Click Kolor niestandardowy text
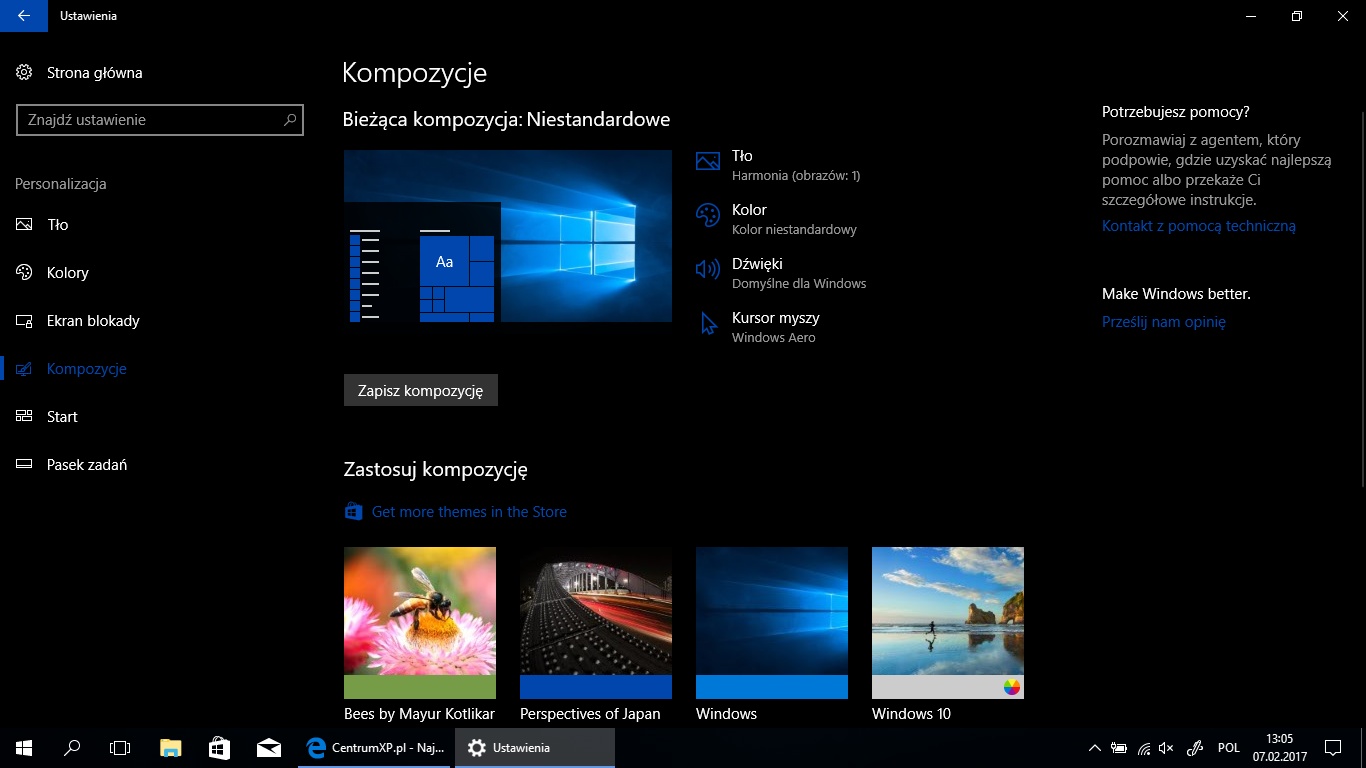Viewport: 1366px width, 768px height. 794,230
